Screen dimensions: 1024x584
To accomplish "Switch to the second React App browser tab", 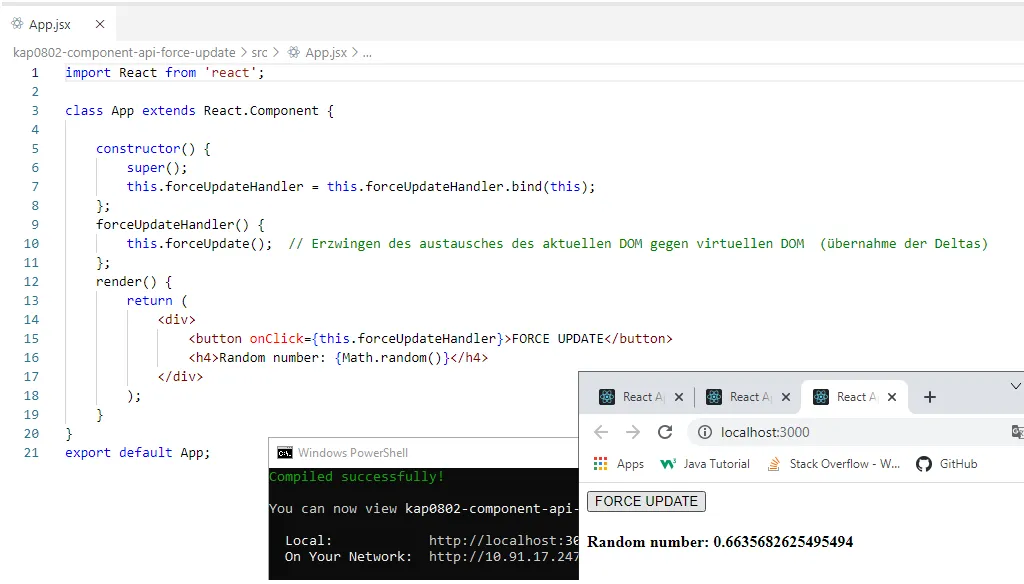I will pos(750,397).
